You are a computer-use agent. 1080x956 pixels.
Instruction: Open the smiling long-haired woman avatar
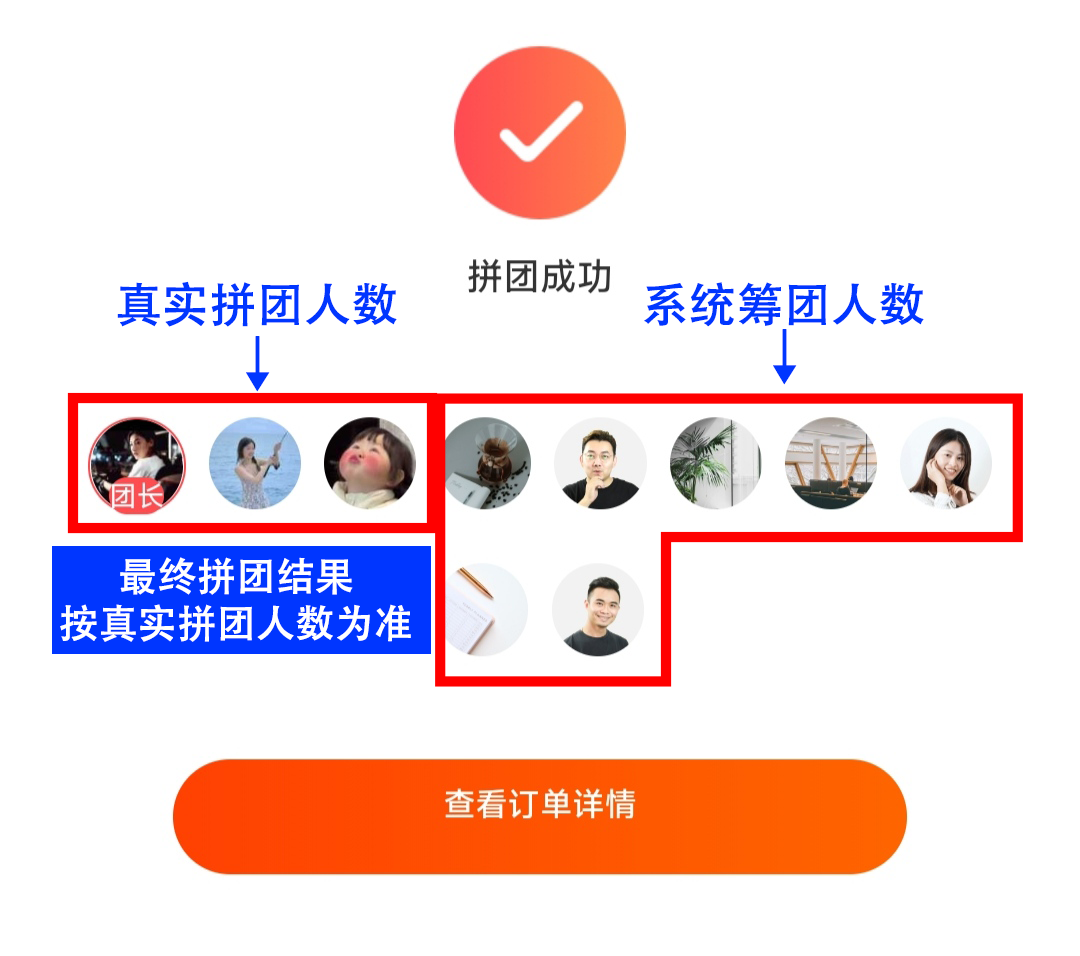(x=946, y=463)
